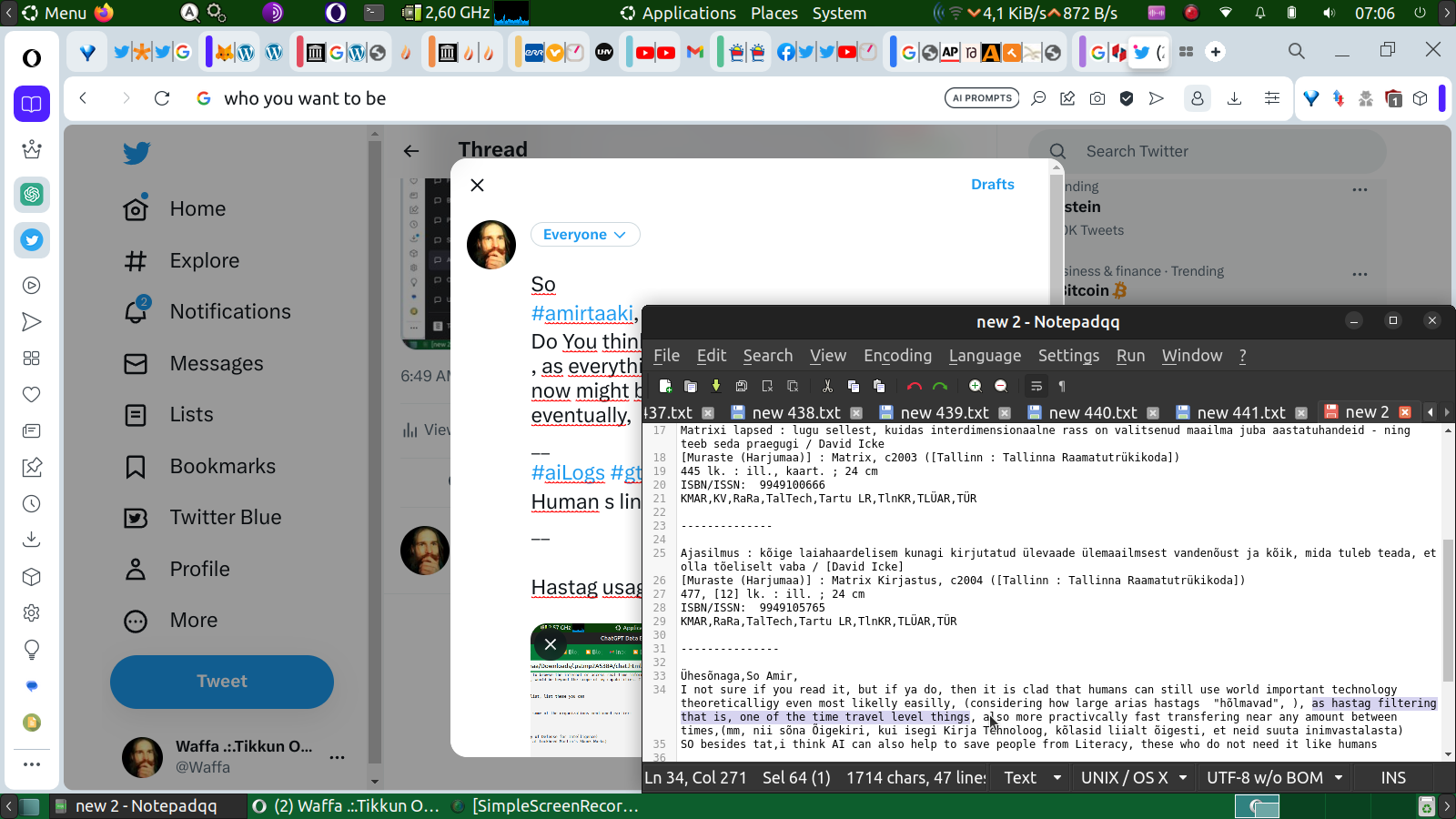1456x819 pixels.
Task: Open the UTF-8 w/o BOM encoding dropdown
Action: click(x=1274, y=778)
